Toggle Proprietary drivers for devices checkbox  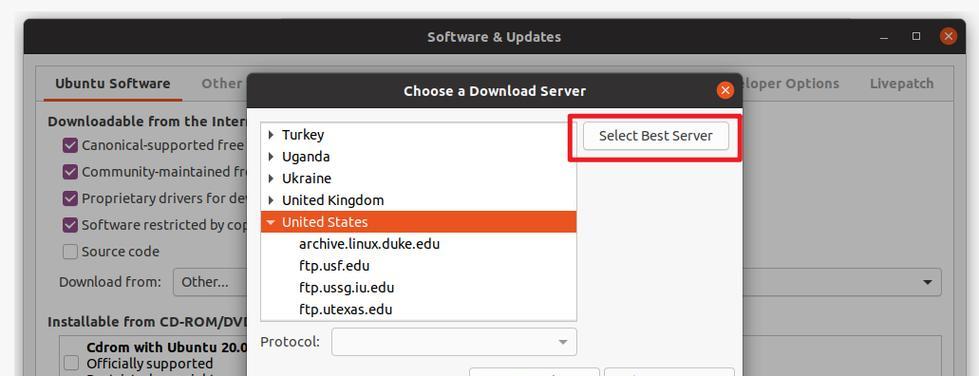point(70,199)
